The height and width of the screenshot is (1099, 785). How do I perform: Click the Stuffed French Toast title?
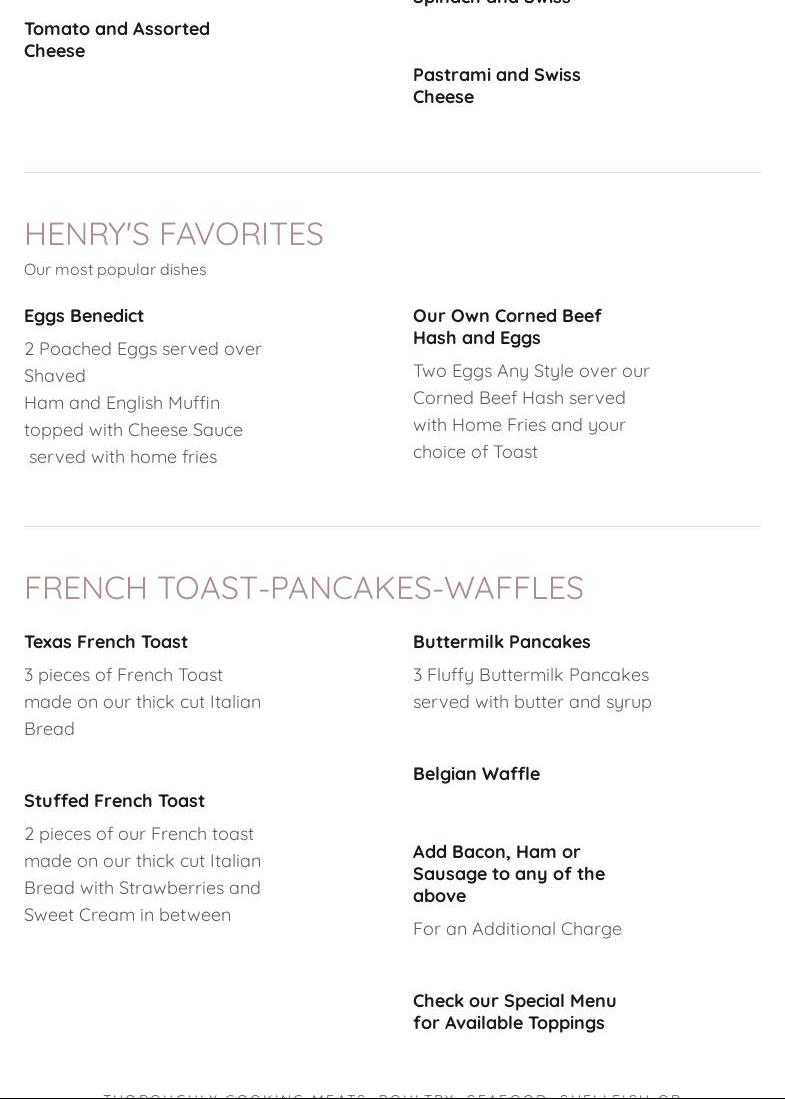(x=114, y=801)
